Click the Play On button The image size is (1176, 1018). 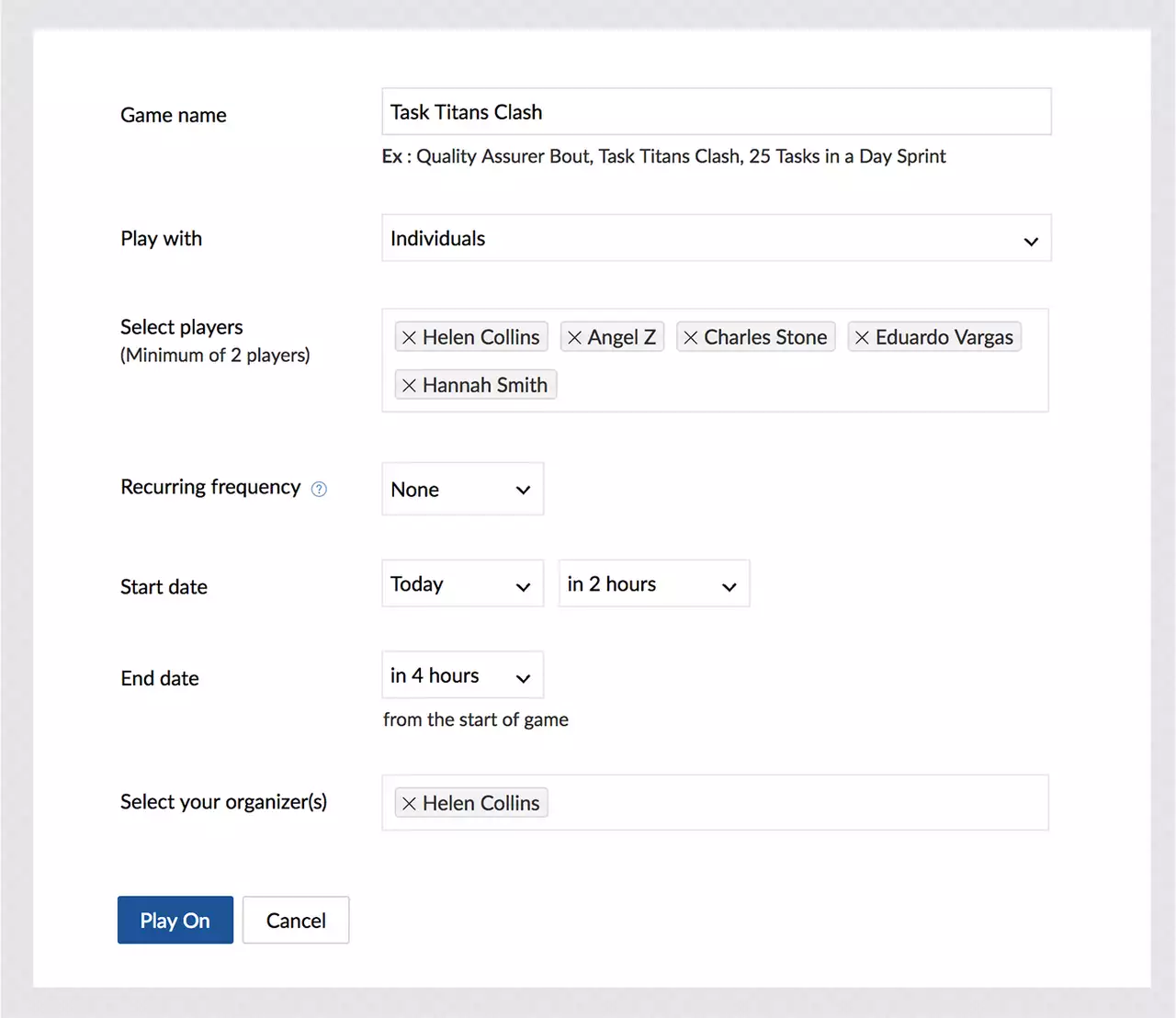pos(175,921)
